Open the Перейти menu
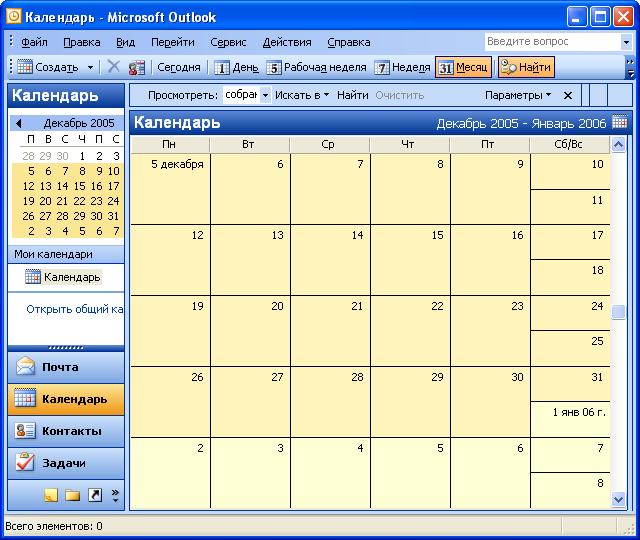The height and width of the screenshot is (540, 640). pos(173,42)
